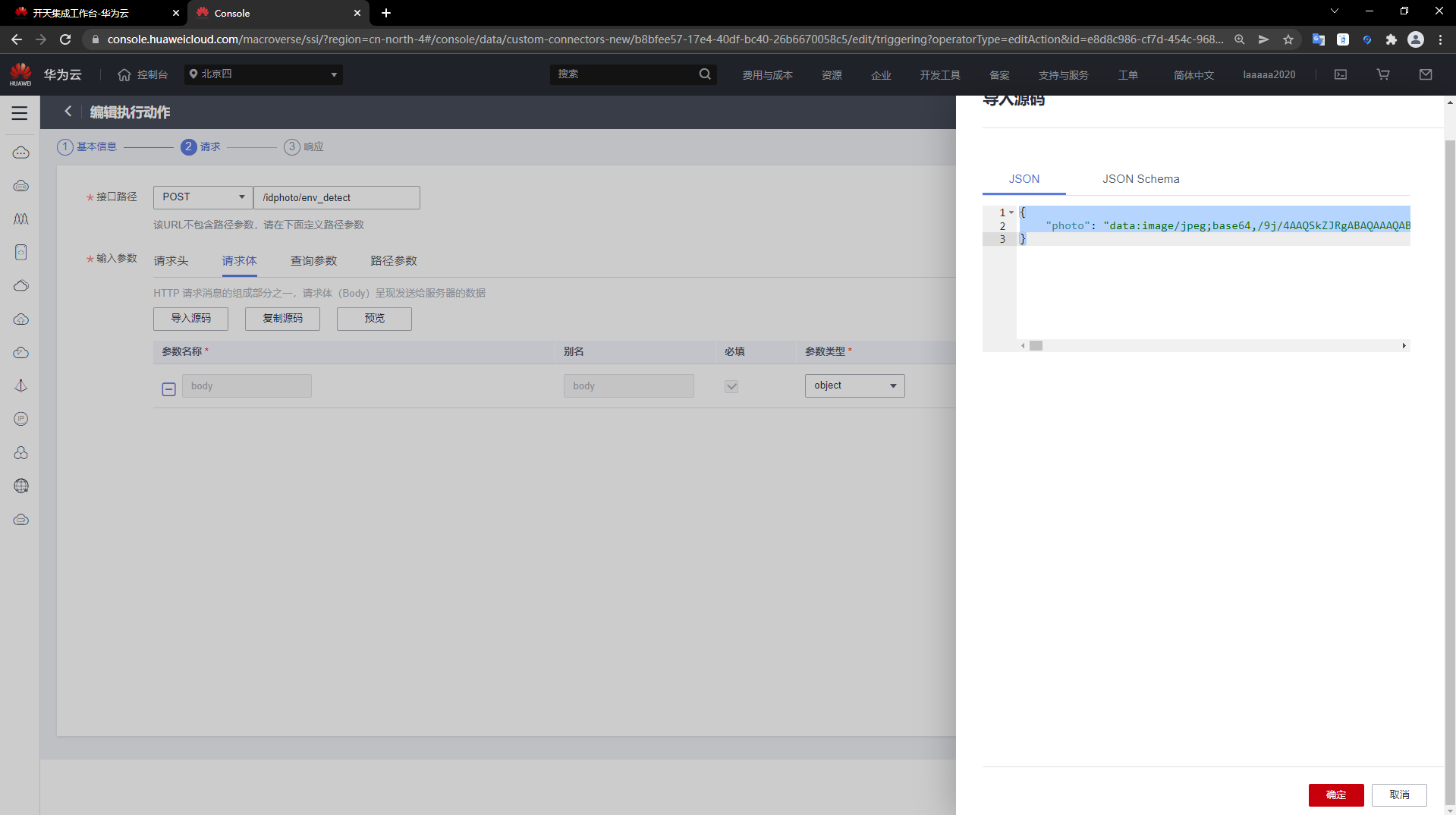Viewport: 1456px width, 815px height.
Task: Switch to the 开天集成工作台 browser tab
Action: pyautogui.click(x=93, y=13)
